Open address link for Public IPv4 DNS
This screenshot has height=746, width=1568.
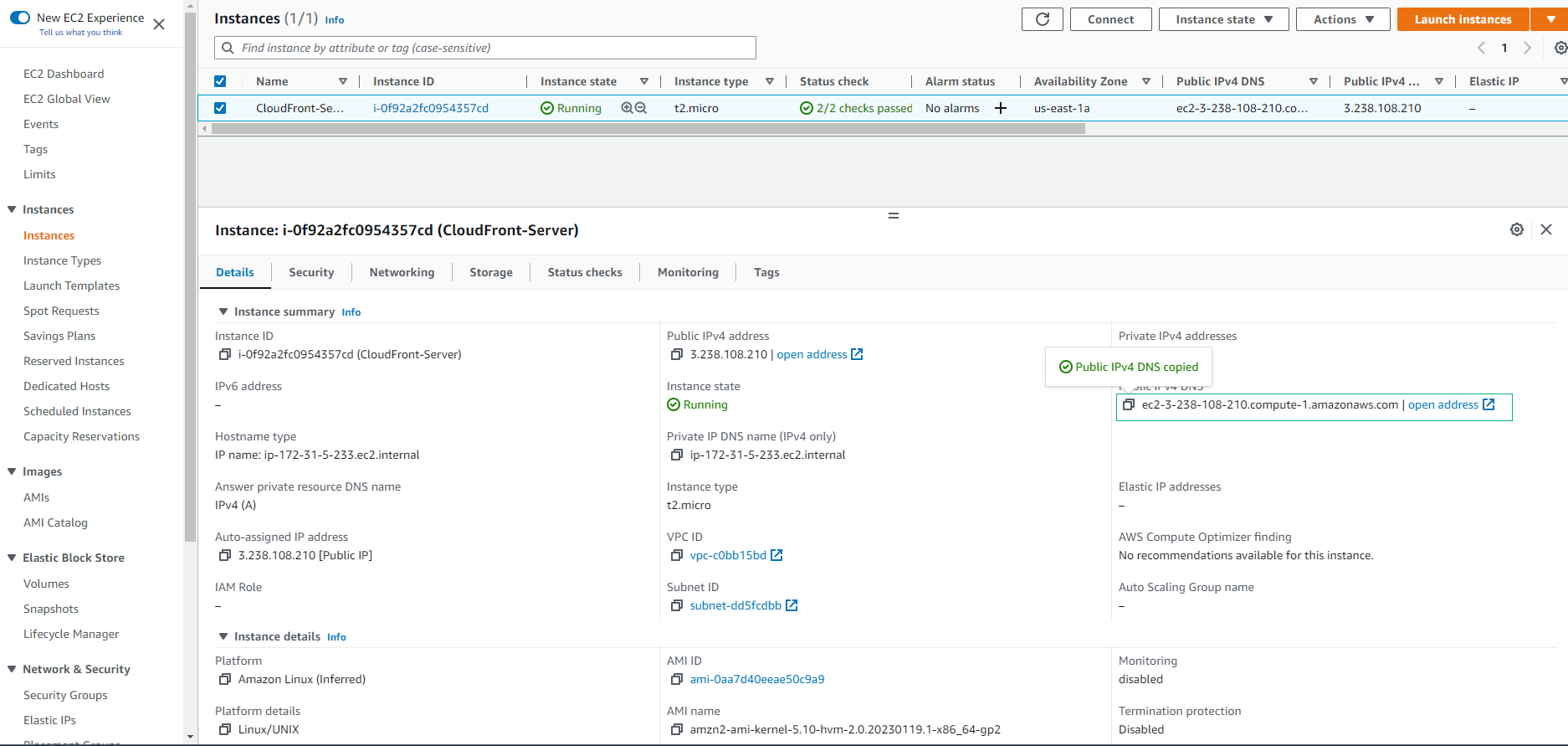[1452, 404]
